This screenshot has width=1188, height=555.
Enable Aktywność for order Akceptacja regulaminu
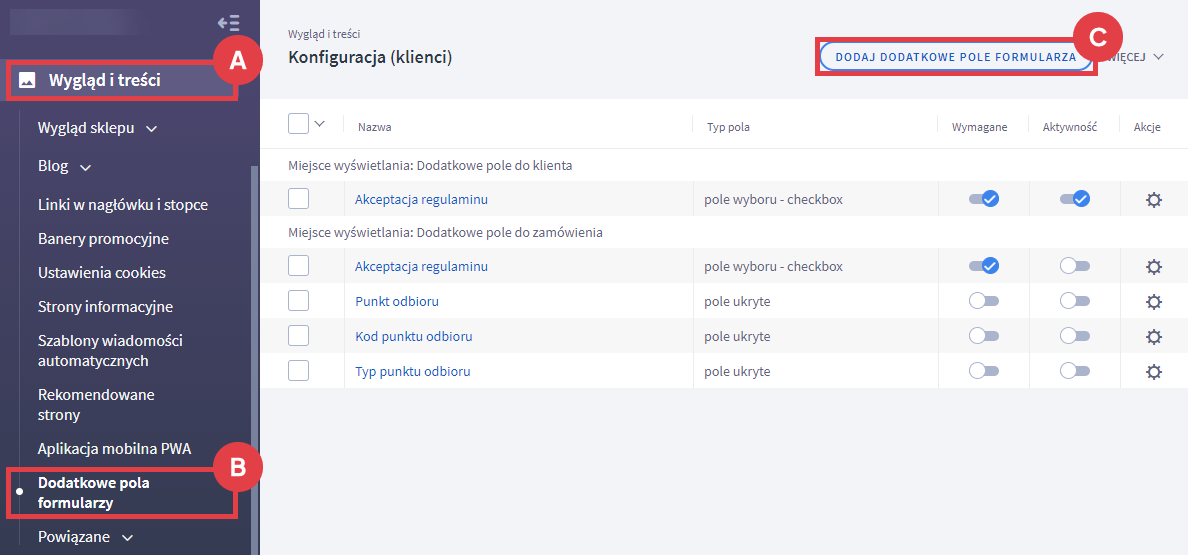pyautogui.click(x=1074, y=267)
